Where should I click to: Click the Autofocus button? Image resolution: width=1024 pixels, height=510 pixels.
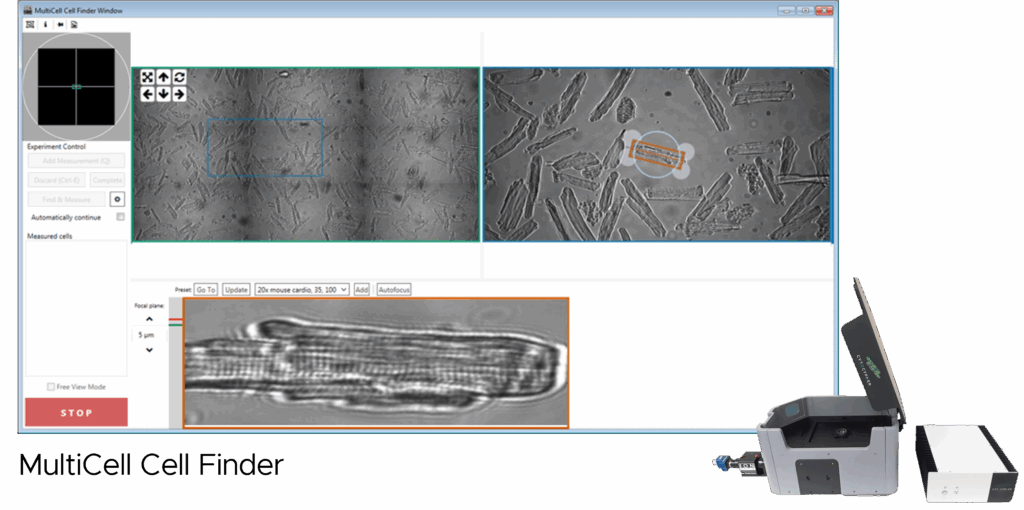click(394, 289)
